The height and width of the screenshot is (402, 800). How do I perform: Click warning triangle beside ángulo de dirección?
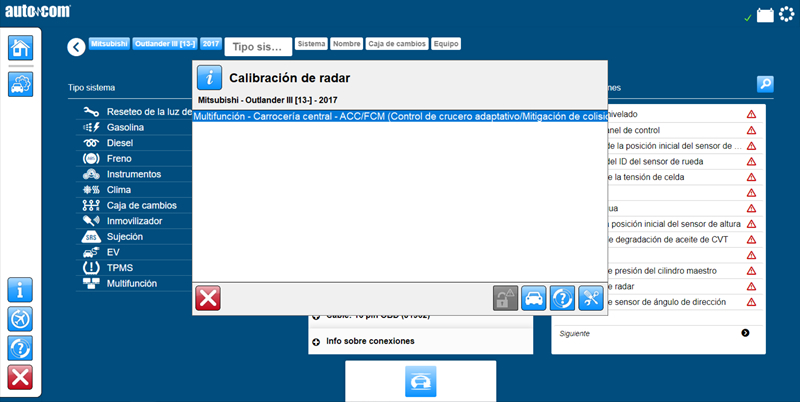click(x=751, y=302)
